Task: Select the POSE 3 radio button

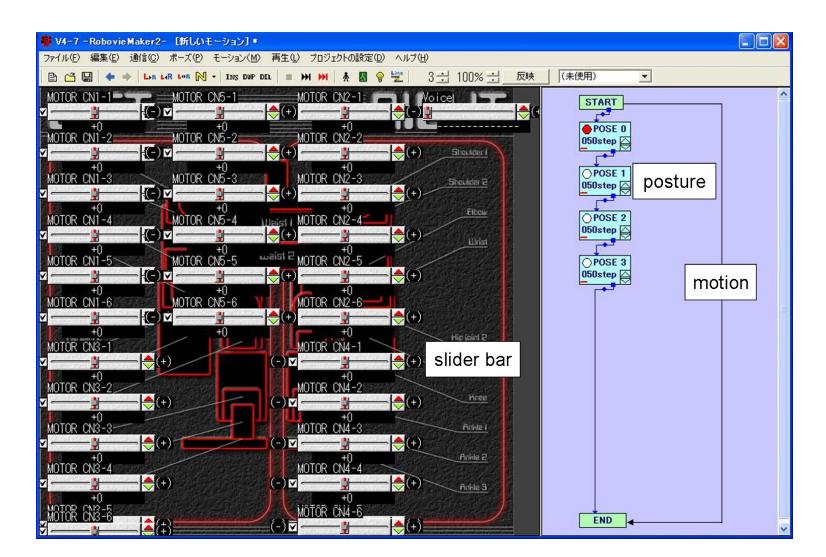Action: pos(587,263)
